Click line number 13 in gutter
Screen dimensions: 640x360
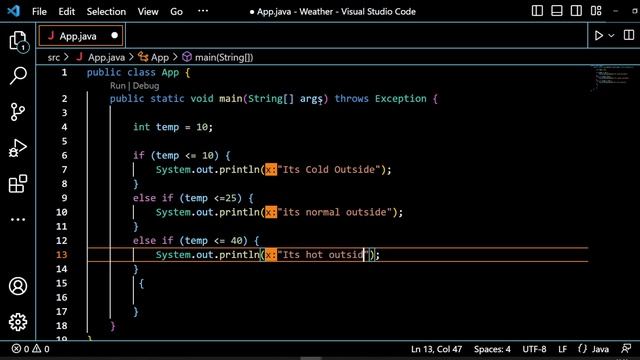click(x=61, y=255)
